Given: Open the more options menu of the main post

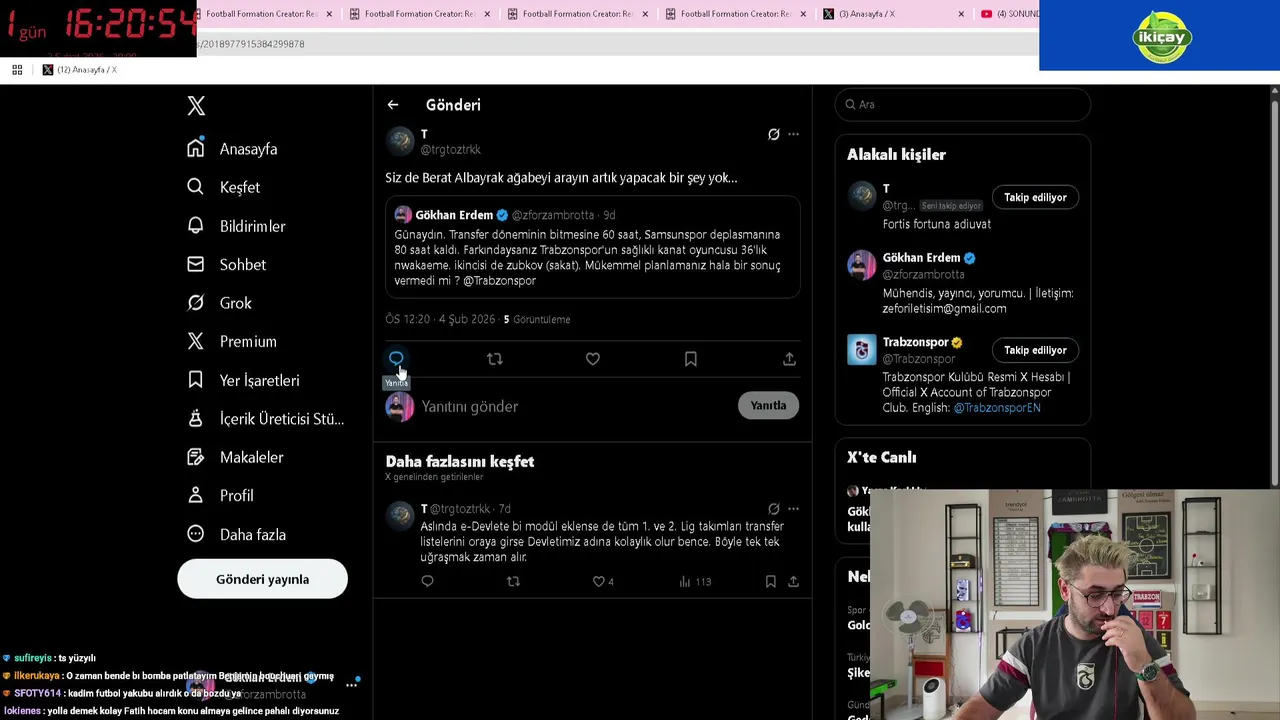Looking at the screenshot, I should (793, 134).
